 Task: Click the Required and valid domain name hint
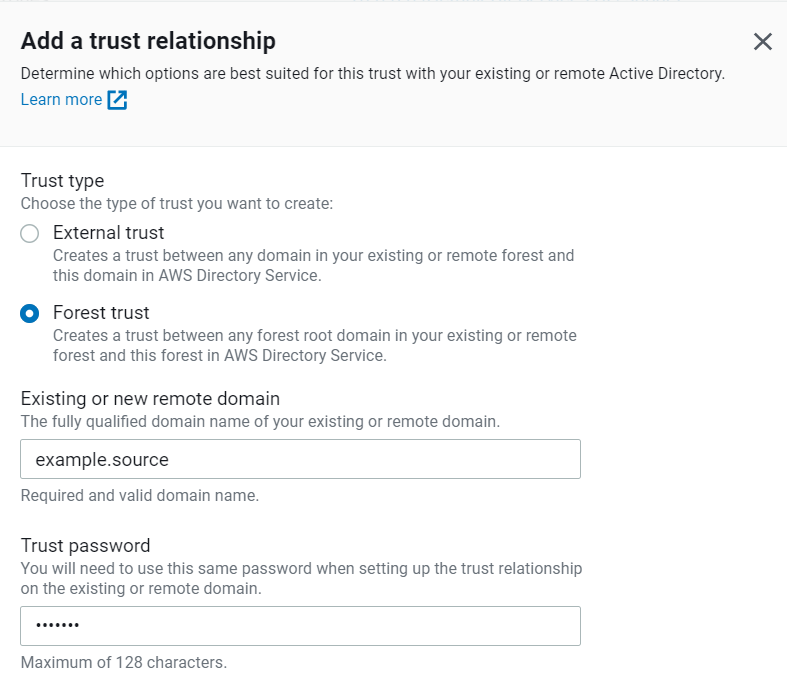(x=139, y=495)
